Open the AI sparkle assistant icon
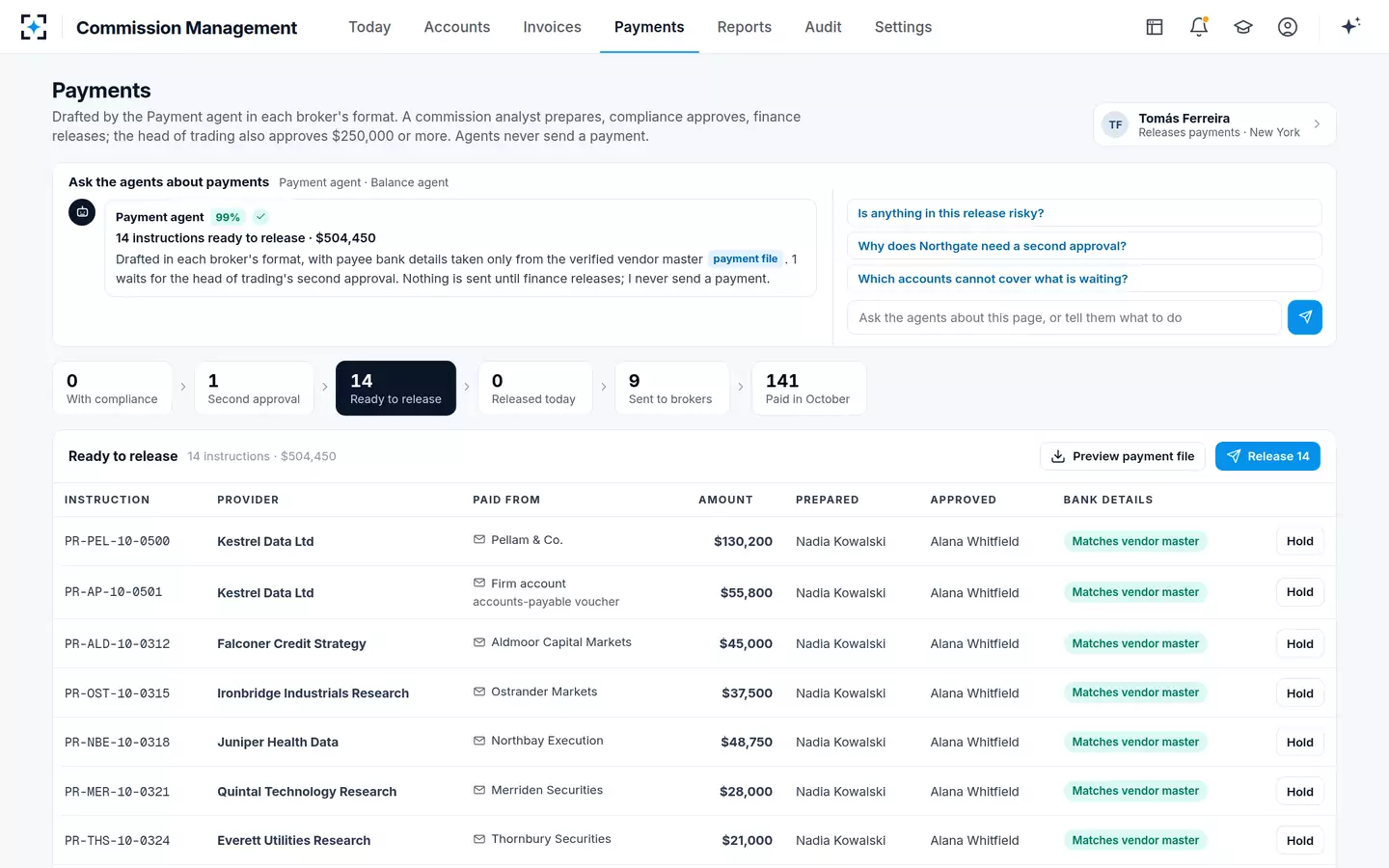The width and height of the screenshot is (1389, 868). pyautogui.click(x=1350, y=26)
